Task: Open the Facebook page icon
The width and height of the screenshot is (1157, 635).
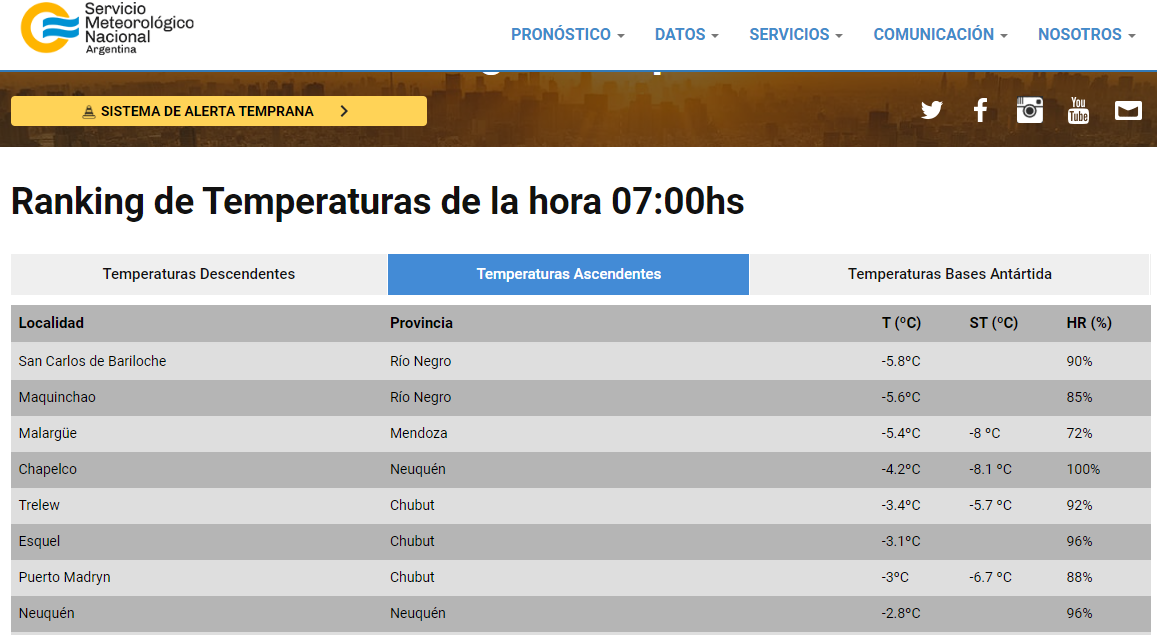Action: (980, 110)
